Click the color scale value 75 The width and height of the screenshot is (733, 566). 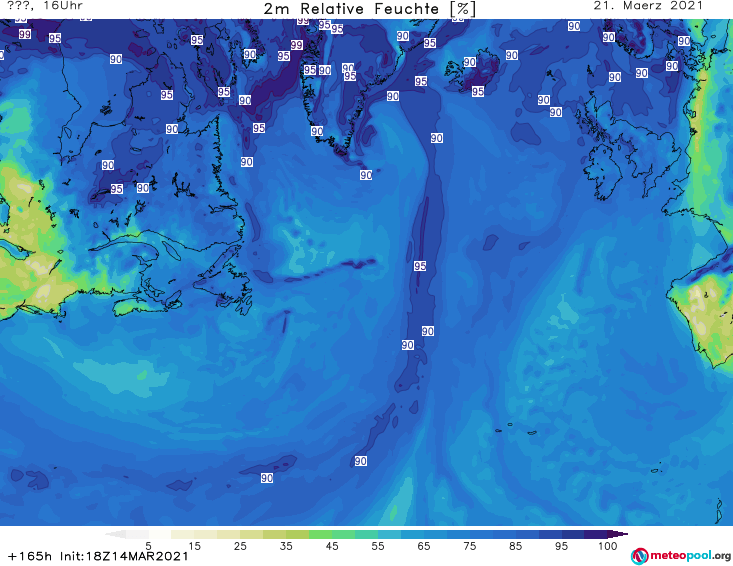tap(469, 546)
